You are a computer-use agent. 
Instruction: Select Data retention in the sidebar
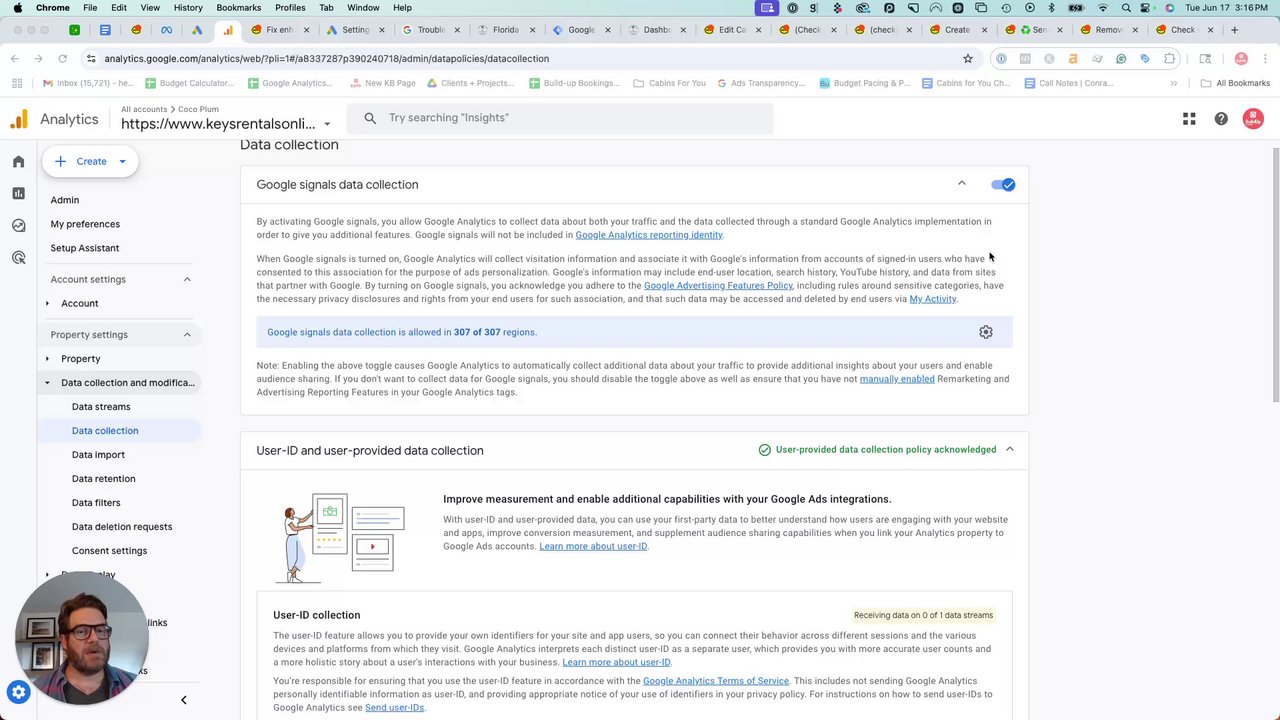(x=103, y=479)
